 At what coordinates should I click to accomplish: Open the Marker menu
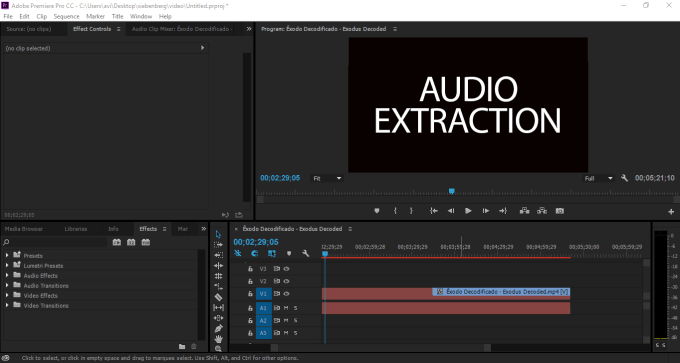[95, 16]
